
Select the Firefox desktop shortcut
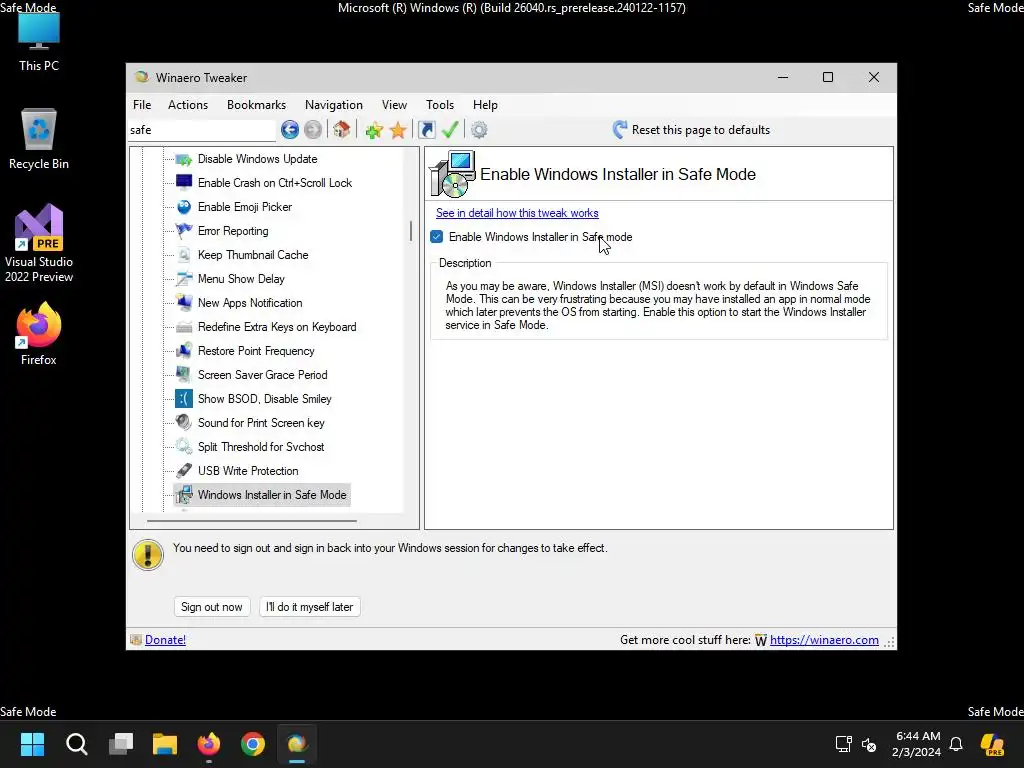tap(39, 334)
